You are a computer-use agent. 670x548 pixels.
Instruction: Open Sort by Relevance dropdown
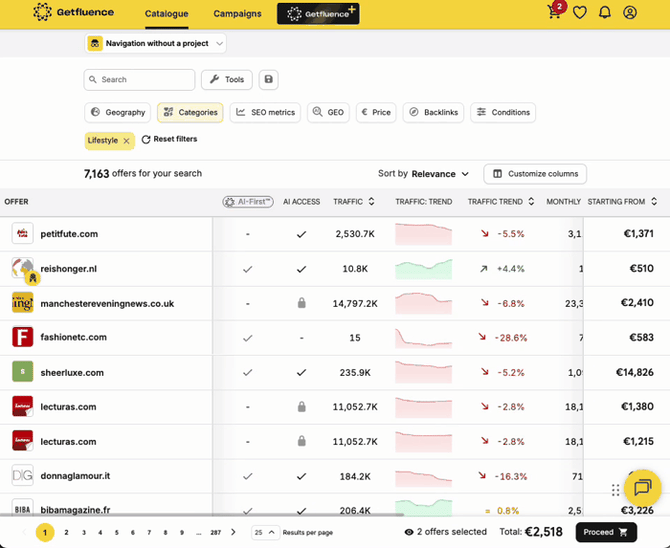(424, 174)
